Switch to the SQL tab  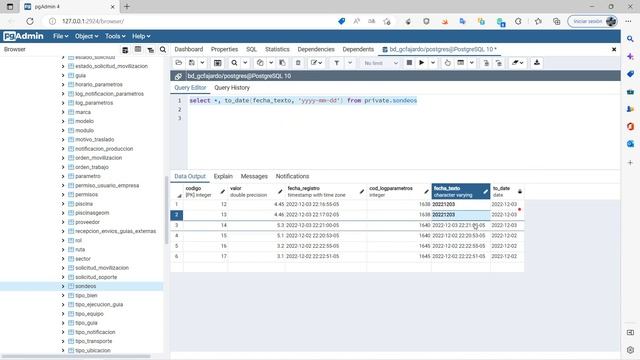pos(251,49)
